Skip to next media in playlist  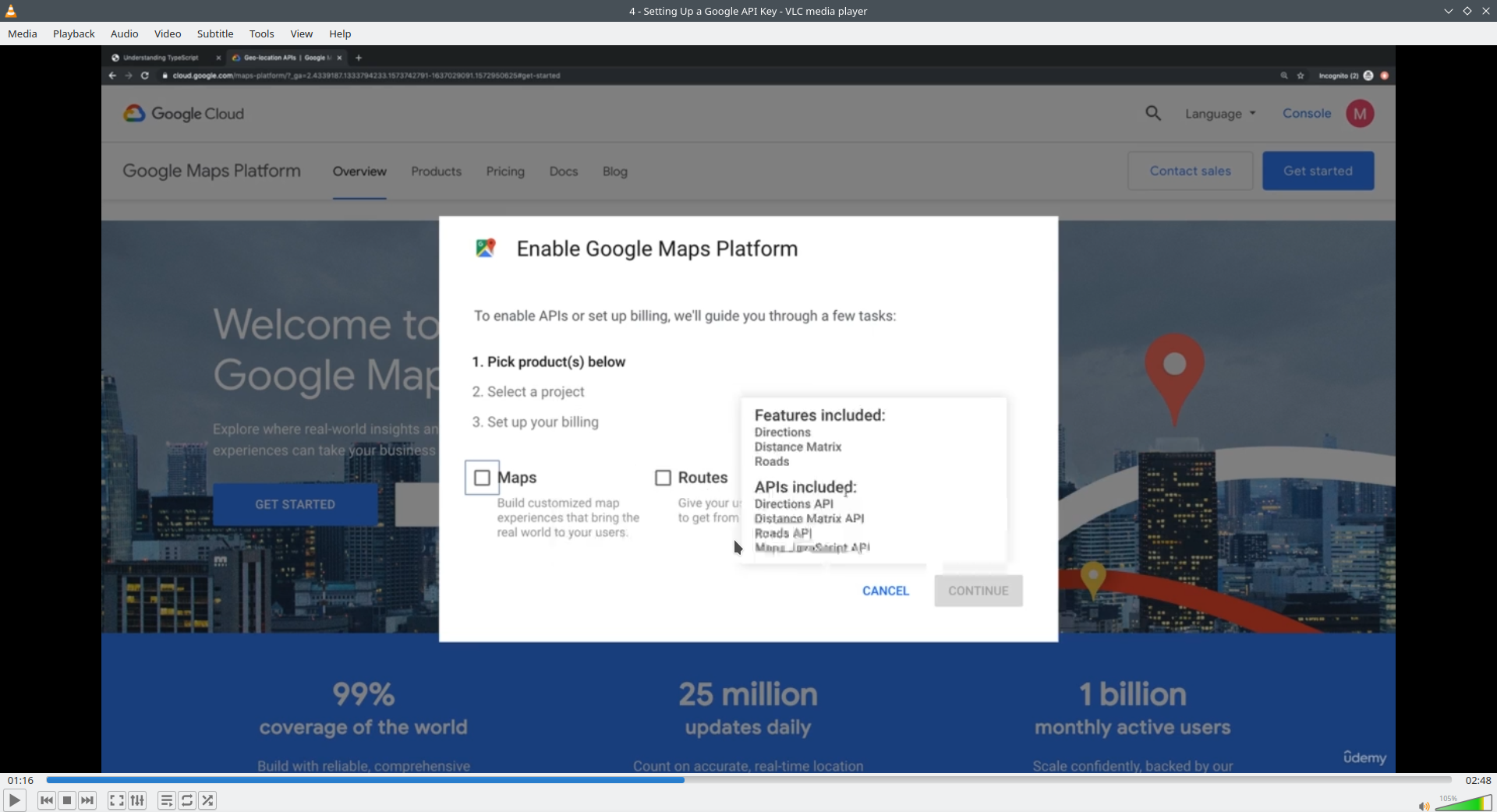click(87, 800)
